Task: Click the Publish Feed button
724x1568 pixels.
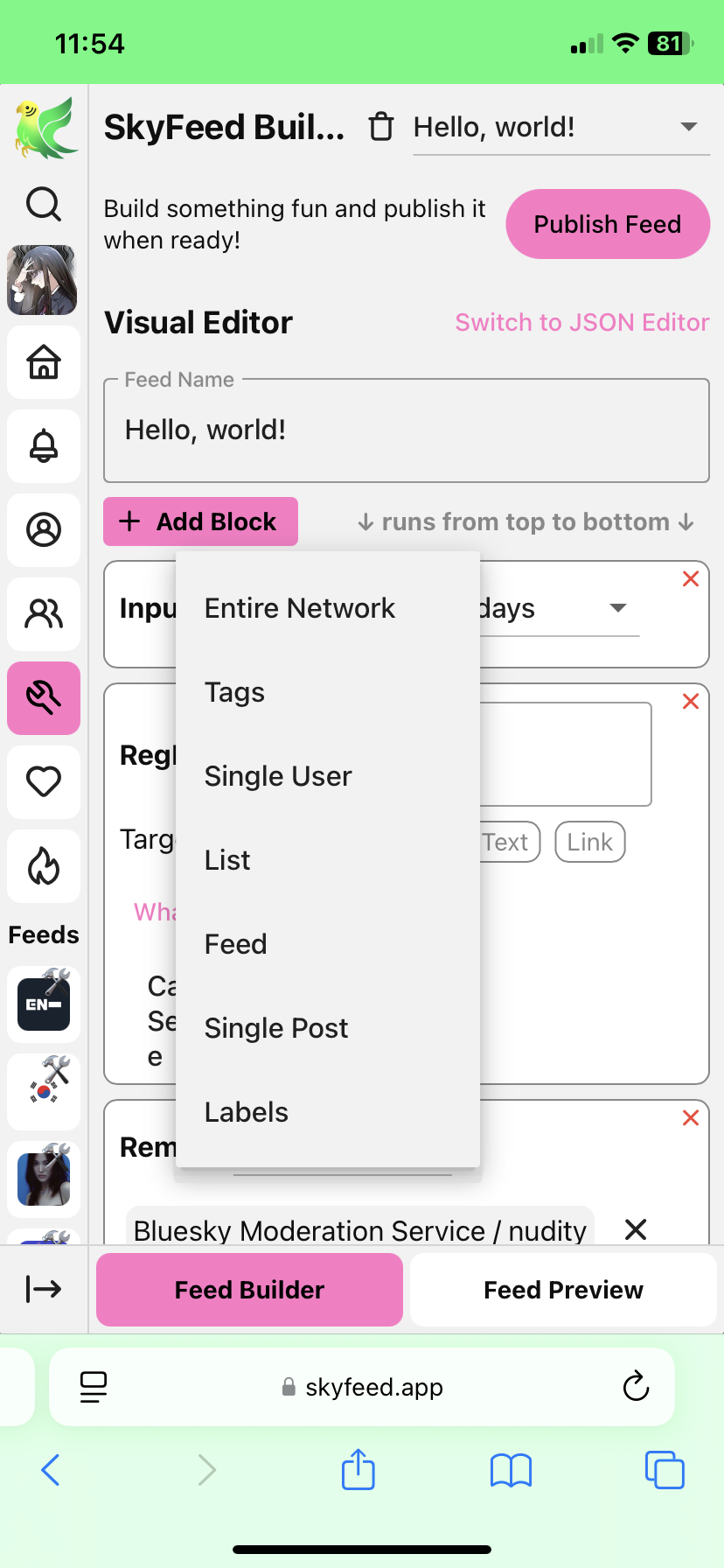Action: tap(607, 224)
